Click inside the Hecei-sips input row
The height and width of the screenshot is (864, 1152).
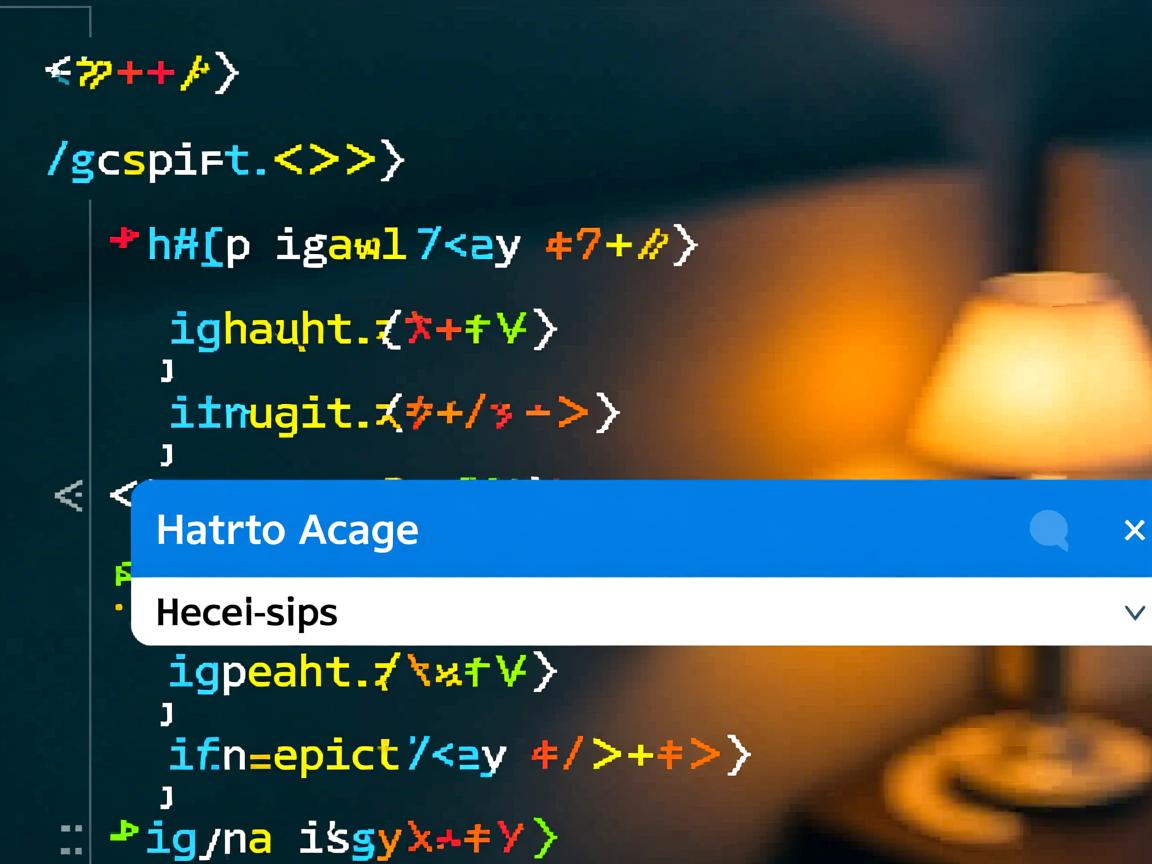tap(600, 612)
